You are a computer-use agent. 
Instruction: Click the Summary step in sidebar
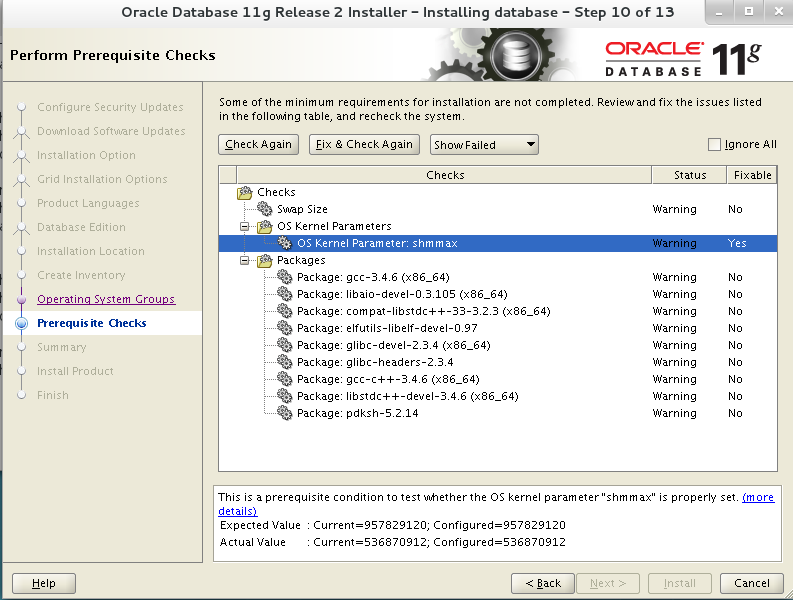coord(62,347)
